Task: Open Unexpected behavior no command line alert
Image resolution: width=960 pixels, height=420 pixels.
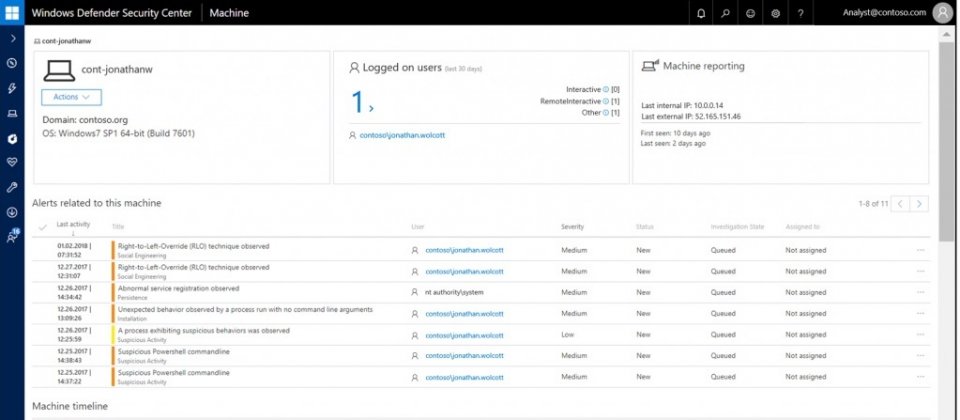Action: (245, 310)
